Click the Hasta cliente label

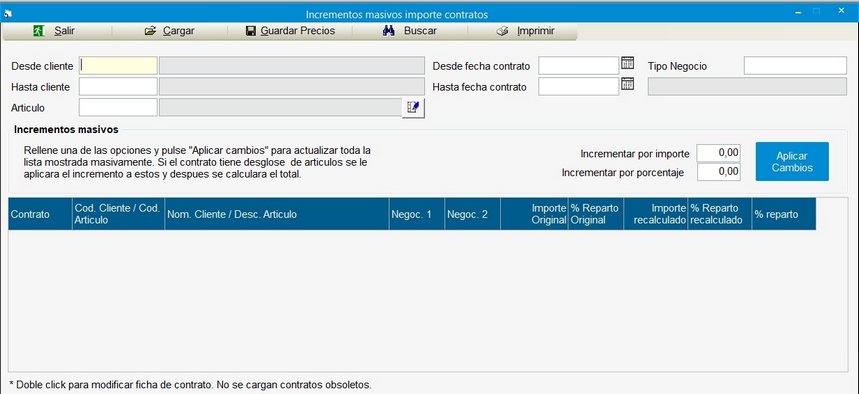point(41,87)
